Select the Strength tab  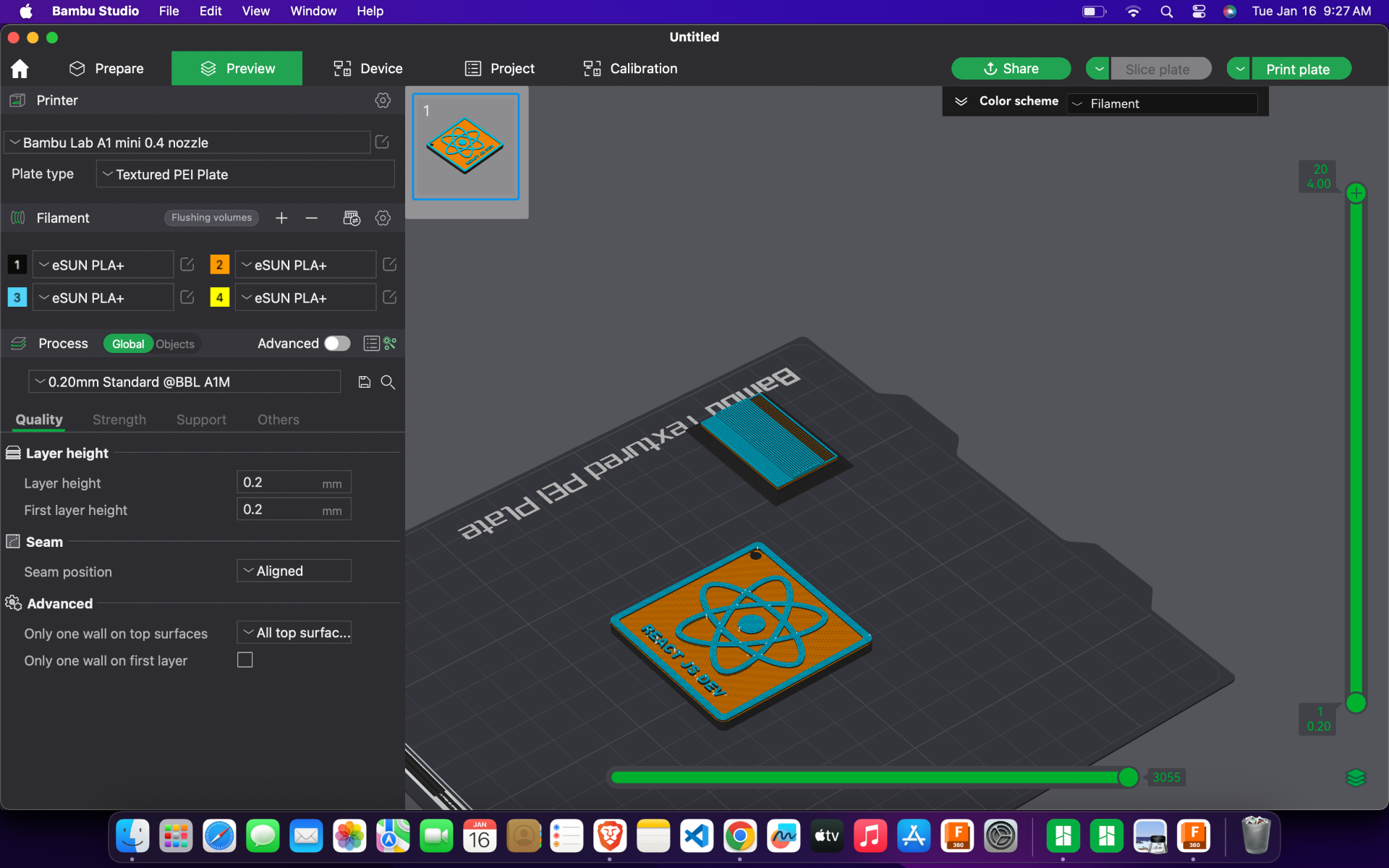pyautogui.click(x=119, y=419)
